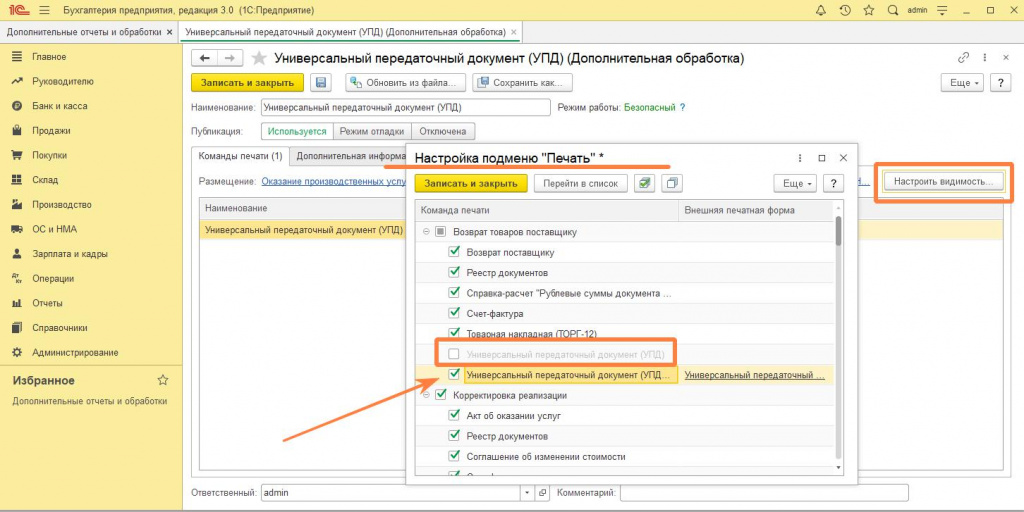Open favorites star icon in title bar

pyautogui.click(x=869, y=10)
